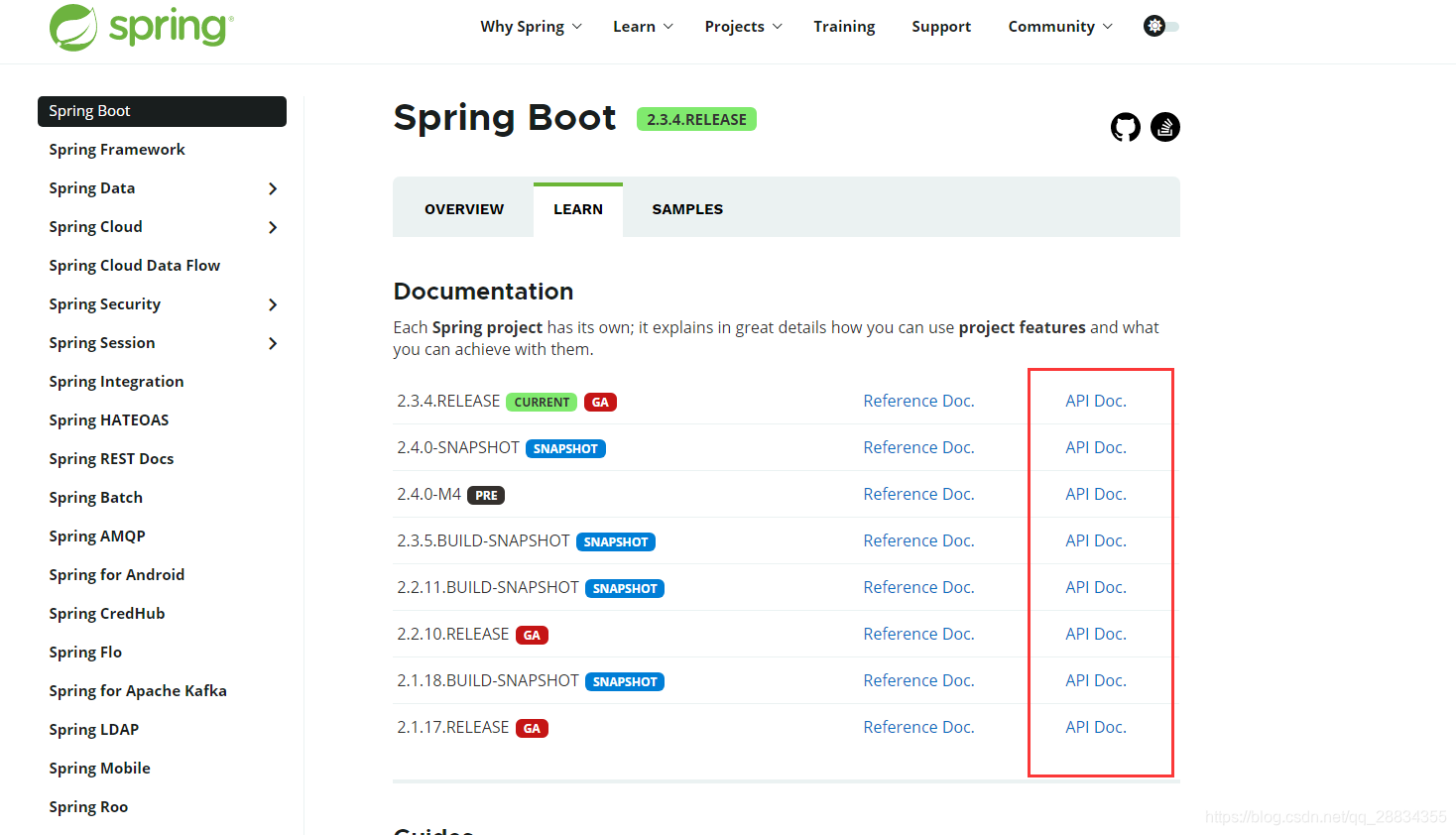Open Spring for Apache Kafka project
Viewport: 1456px width, 835px height.
138,691
